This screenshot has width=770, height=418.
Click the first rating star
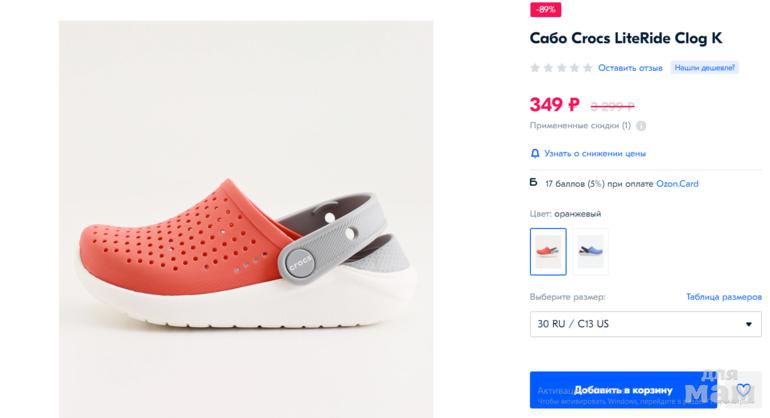[x=535, y=68]
